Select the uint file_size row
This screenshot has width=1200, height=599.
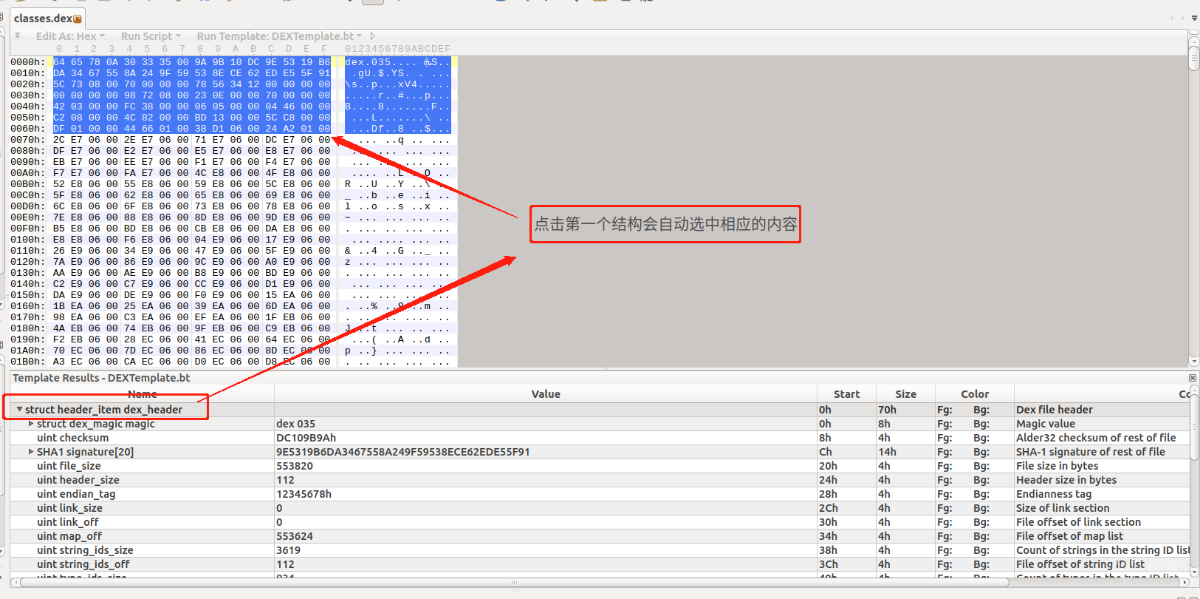600,466
